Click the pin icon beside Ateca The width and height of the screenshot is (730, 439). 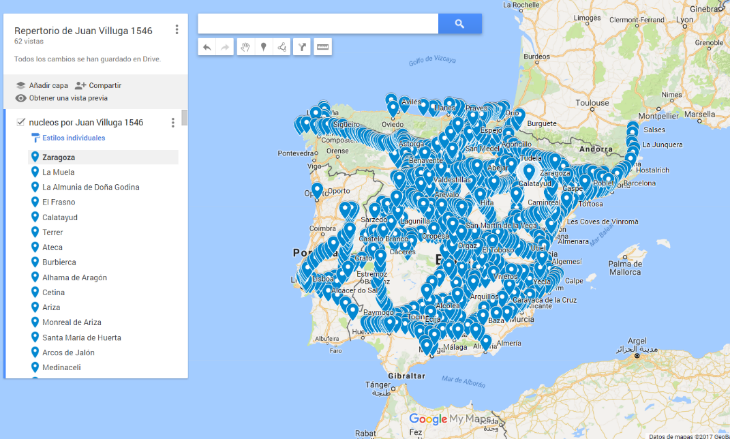pos(35,247)
